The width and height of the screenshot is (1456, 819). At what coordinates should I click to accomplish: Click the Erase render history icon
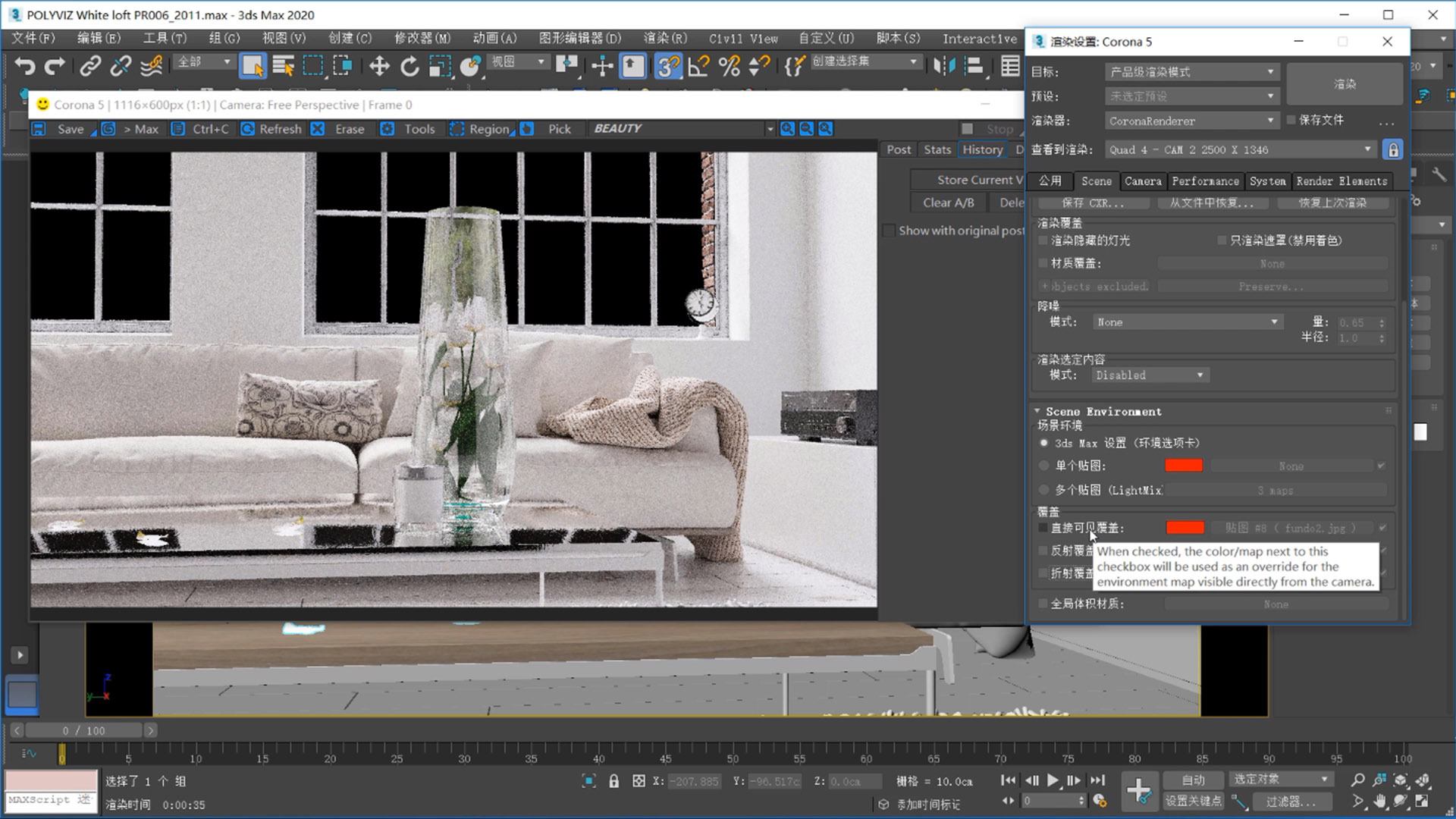318,128
